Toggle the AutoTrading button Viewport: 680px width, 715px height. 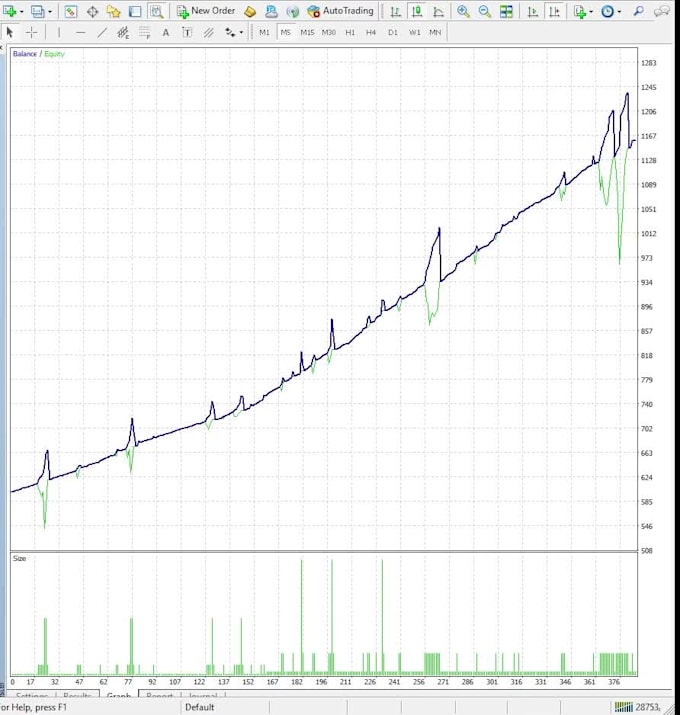tap(340, 11)
